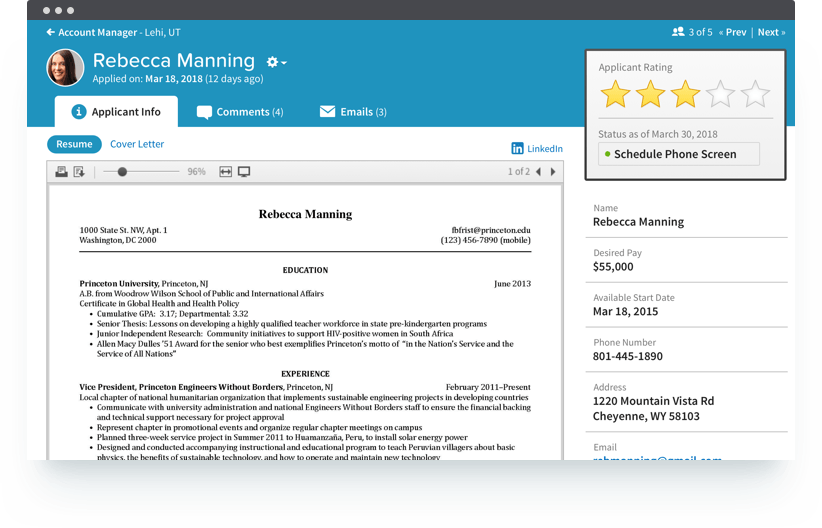Open the LinkedIn profile link
Viewport: 822px width, 528px height.
coord(537,148)
